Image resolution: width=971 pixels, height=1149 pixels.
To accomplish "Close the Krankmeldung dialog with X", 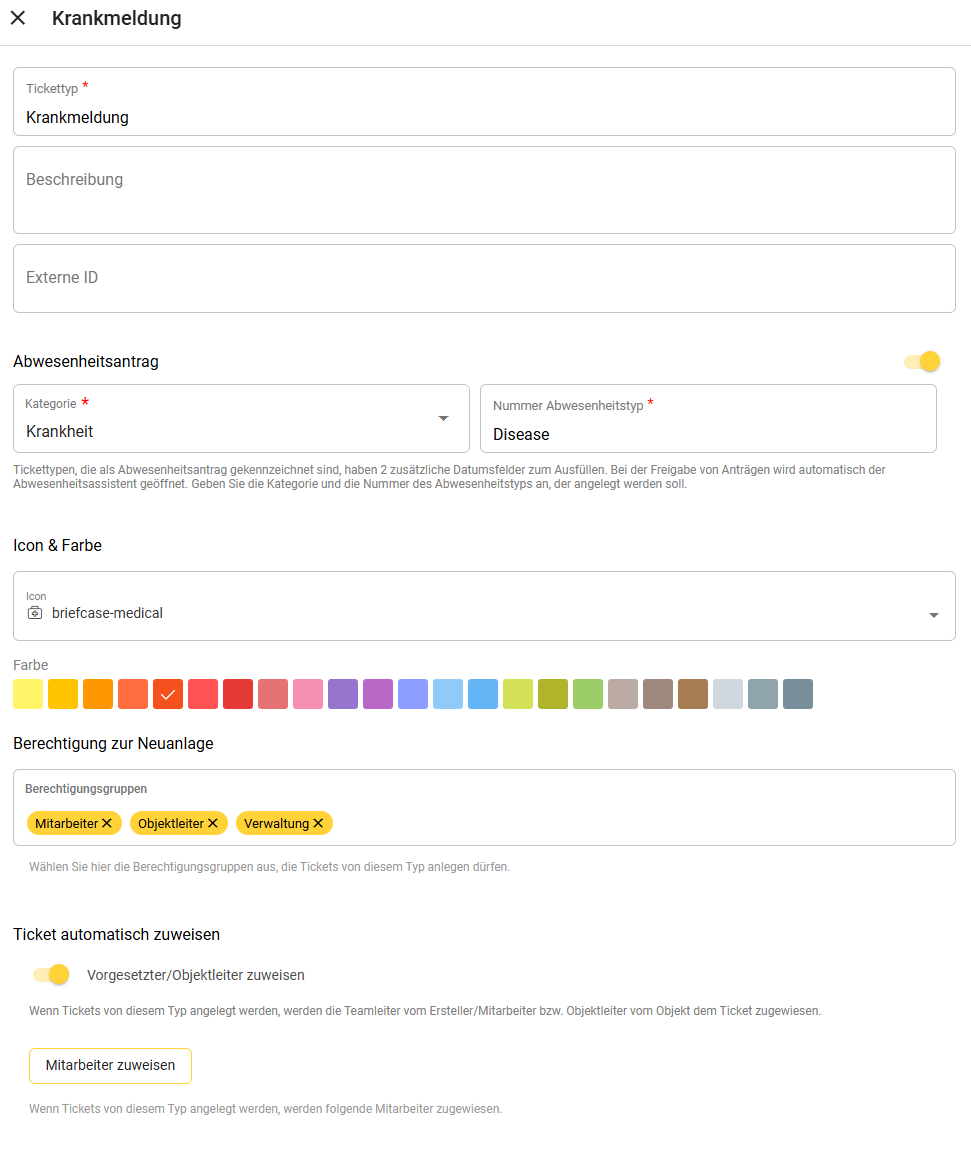I will [18, 18].
